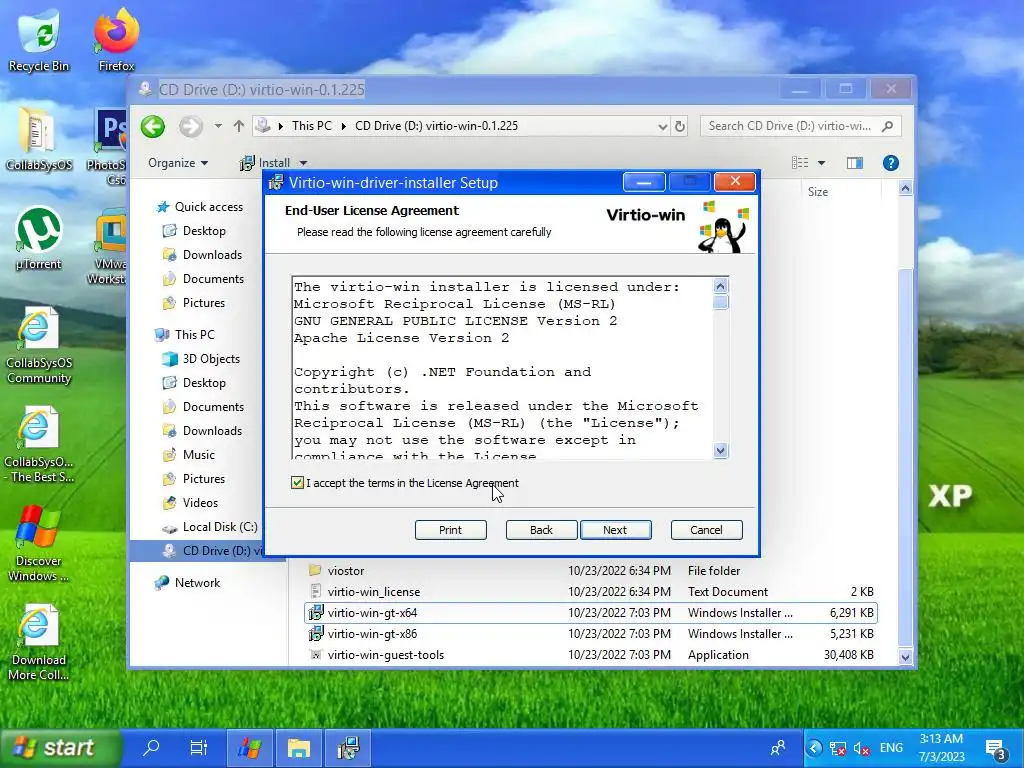Image resolution: width=1024 pixels, height=768 pixels.
Task: Open the Photoshop CS6 desktop icon
Action: (109, 147)
